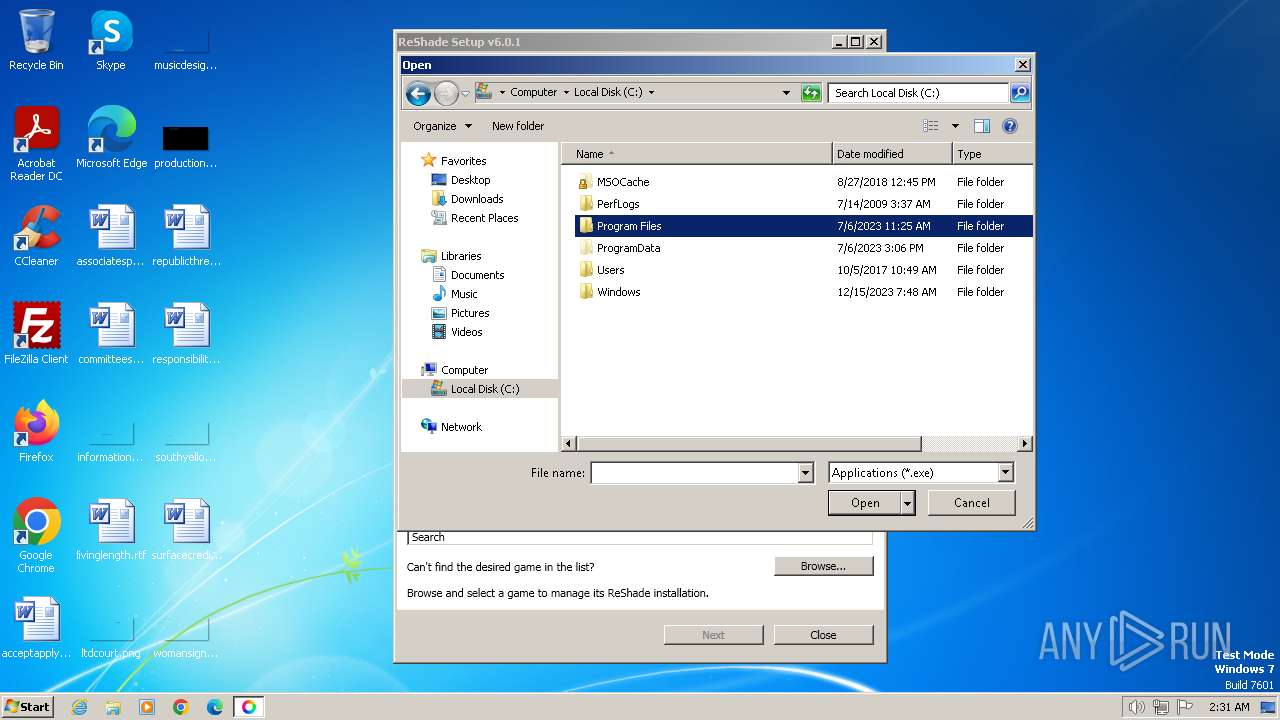Open the livinglength.rtf document

(x=111, y=530)
